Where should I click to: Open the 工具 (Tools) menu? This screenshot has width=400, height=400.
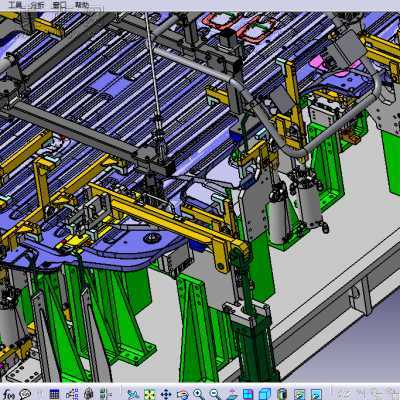15,5
